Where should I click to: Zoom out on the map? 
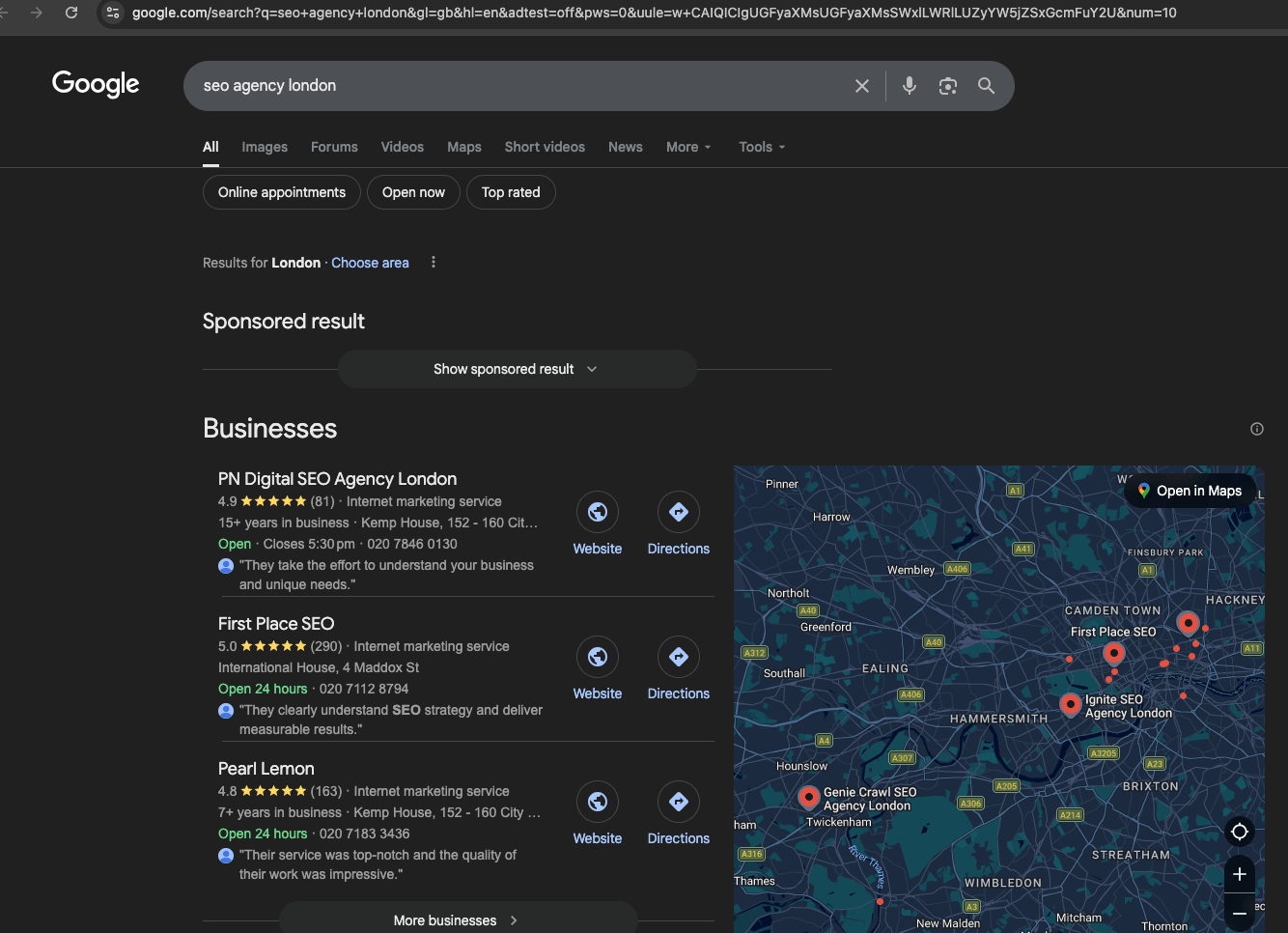(x=1240, y=913)
